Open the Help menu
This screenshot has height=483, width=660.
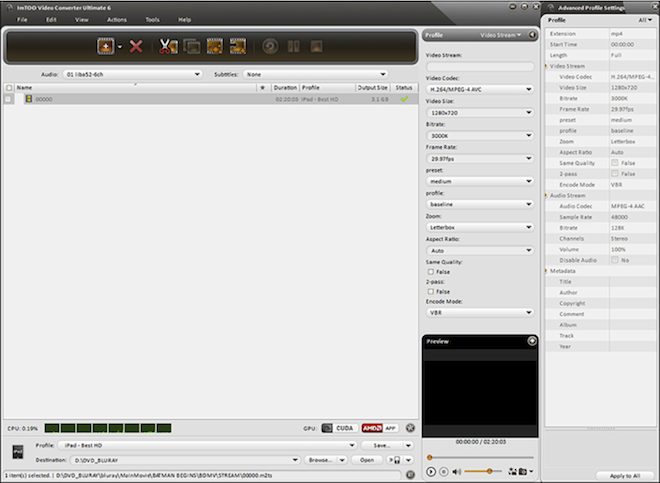pos(184,19)
